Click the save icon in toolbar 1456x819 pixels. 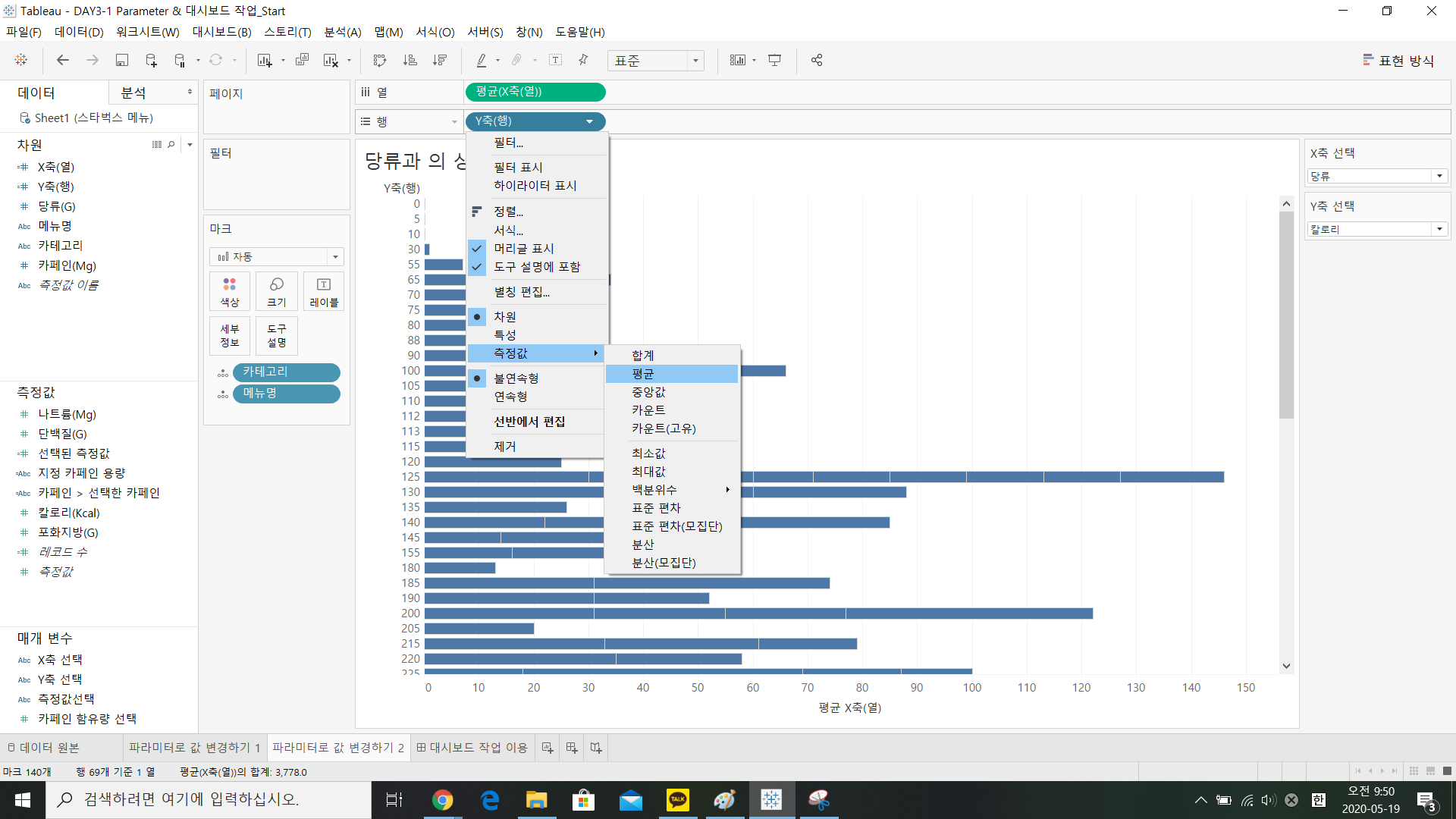tap(121, 60)
